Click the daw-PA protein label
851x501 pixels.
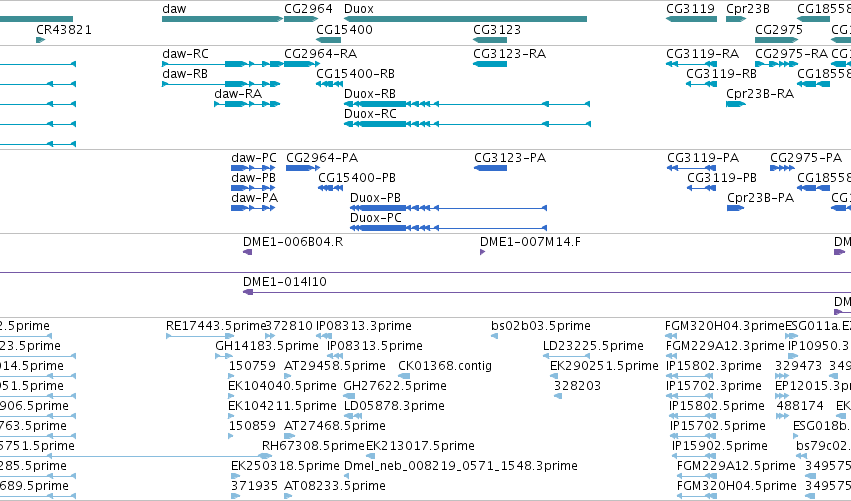click(x=255, y=198)
